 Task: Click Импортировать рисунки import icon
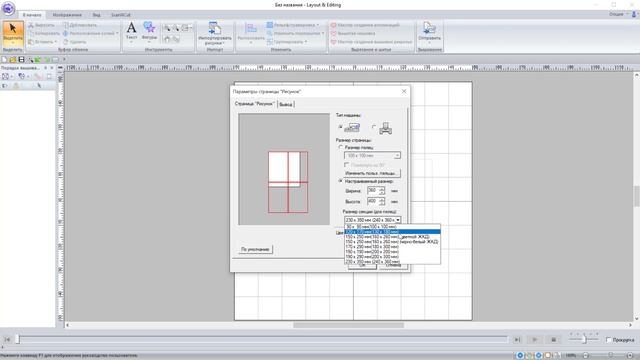point(215,33)
